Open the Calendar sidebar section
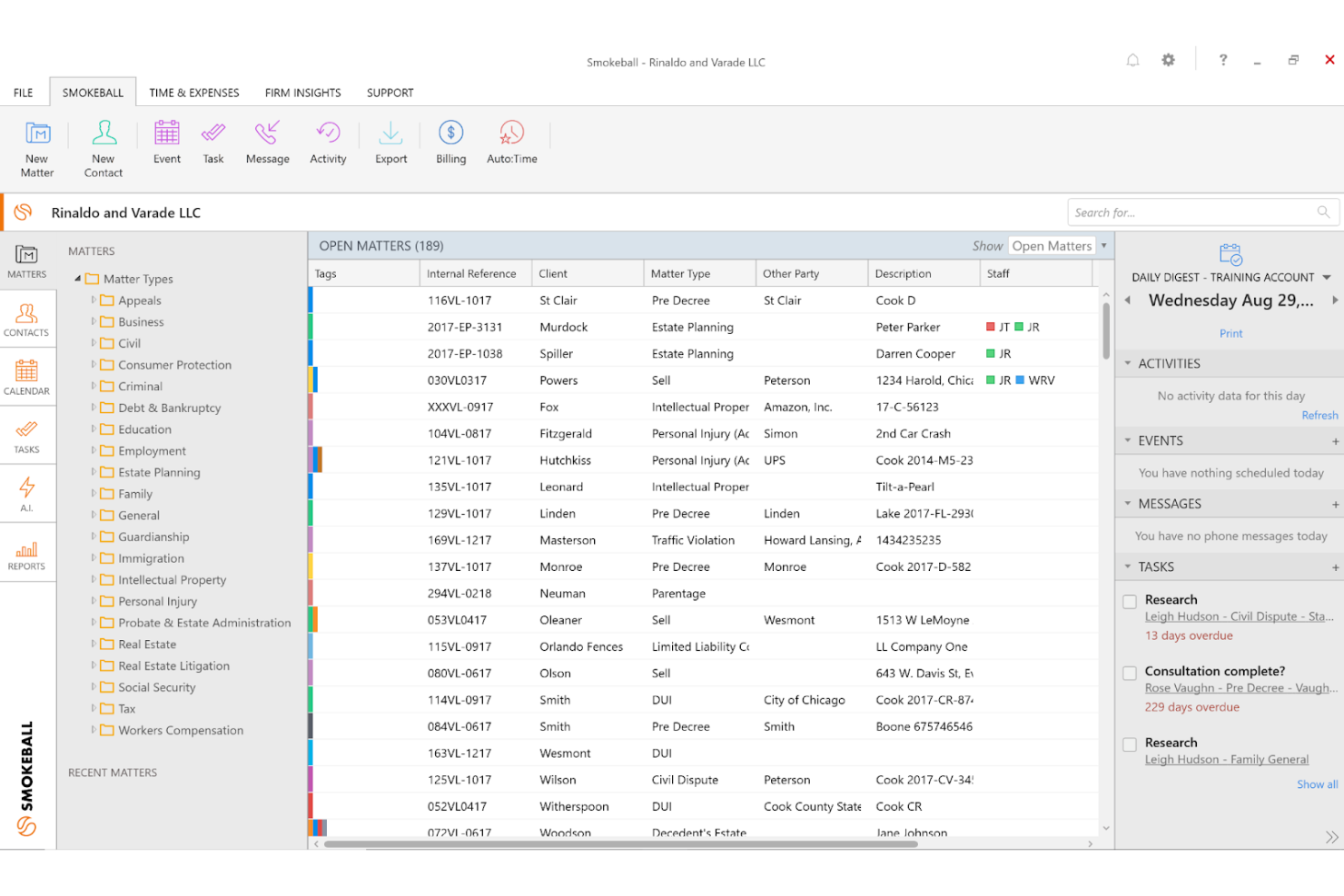Image resolution: width=1344 pixels, height=896 pixels. coord(27,378)
